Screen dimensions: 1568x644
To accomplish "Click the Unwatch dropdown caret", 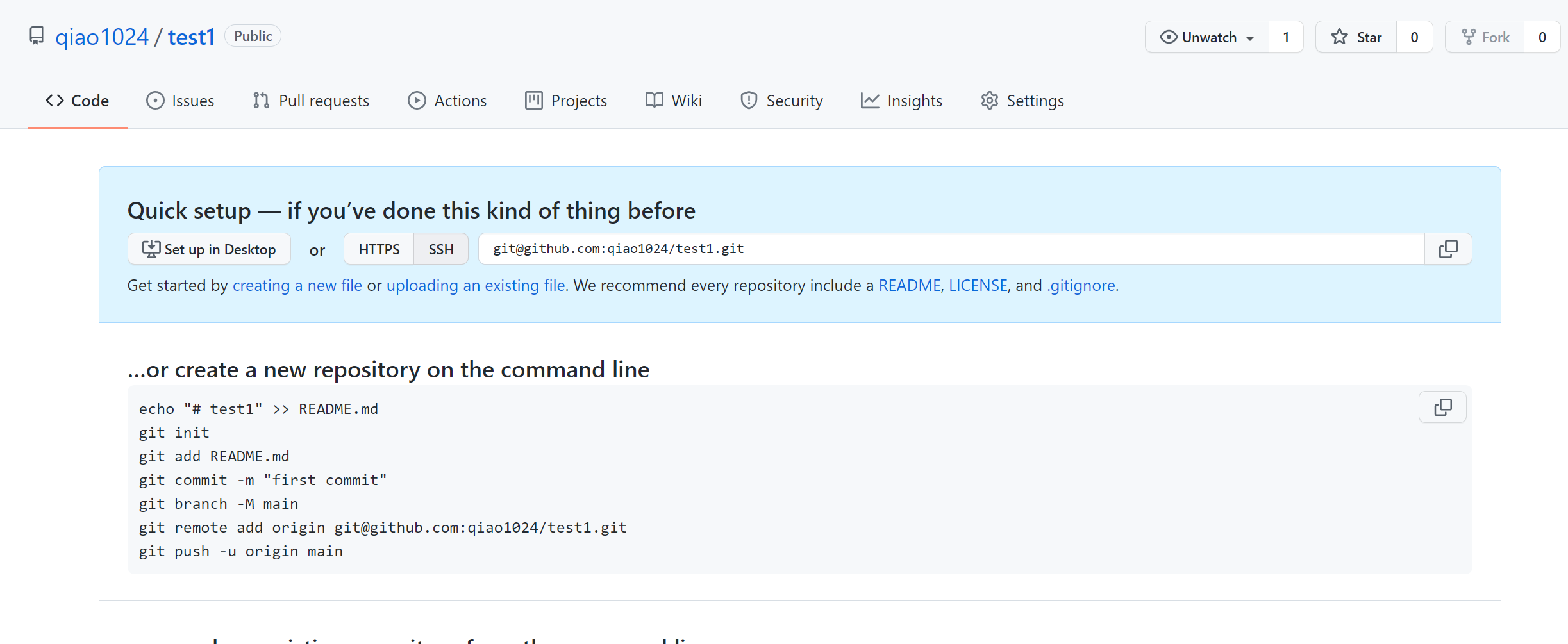I will [x=1250, y=38].
